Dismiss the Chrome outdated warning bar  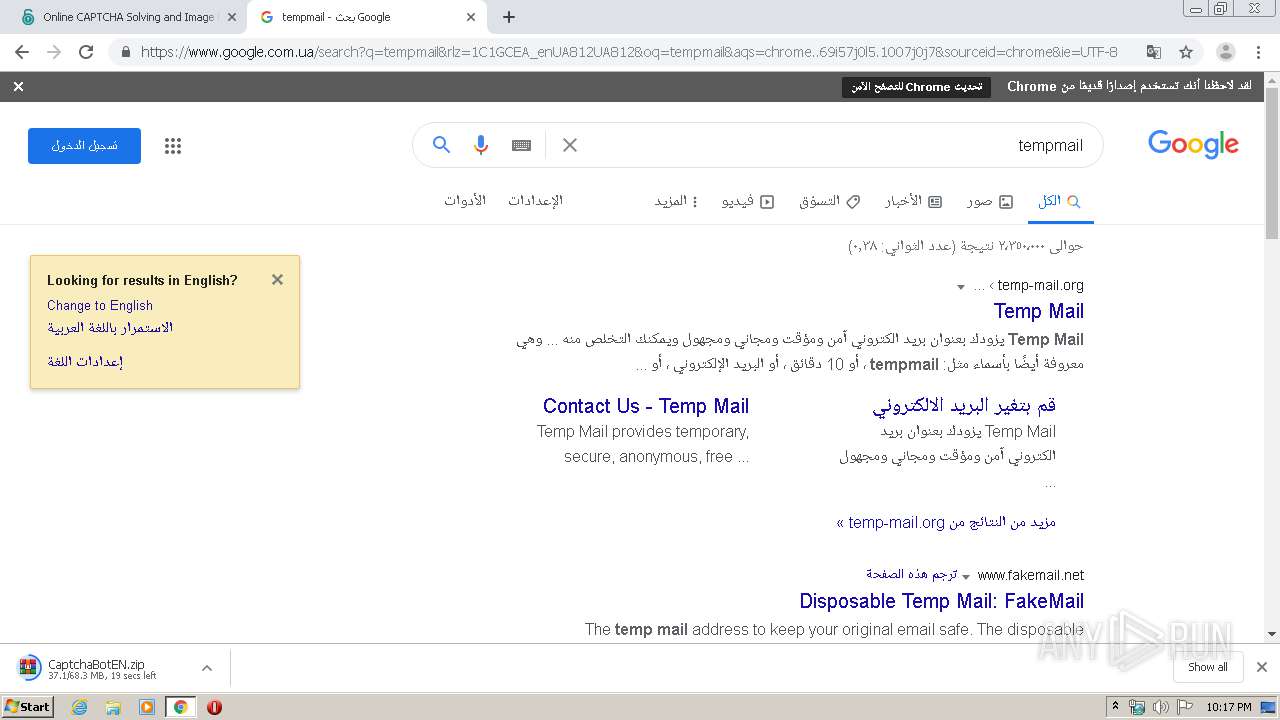point(18,87)
